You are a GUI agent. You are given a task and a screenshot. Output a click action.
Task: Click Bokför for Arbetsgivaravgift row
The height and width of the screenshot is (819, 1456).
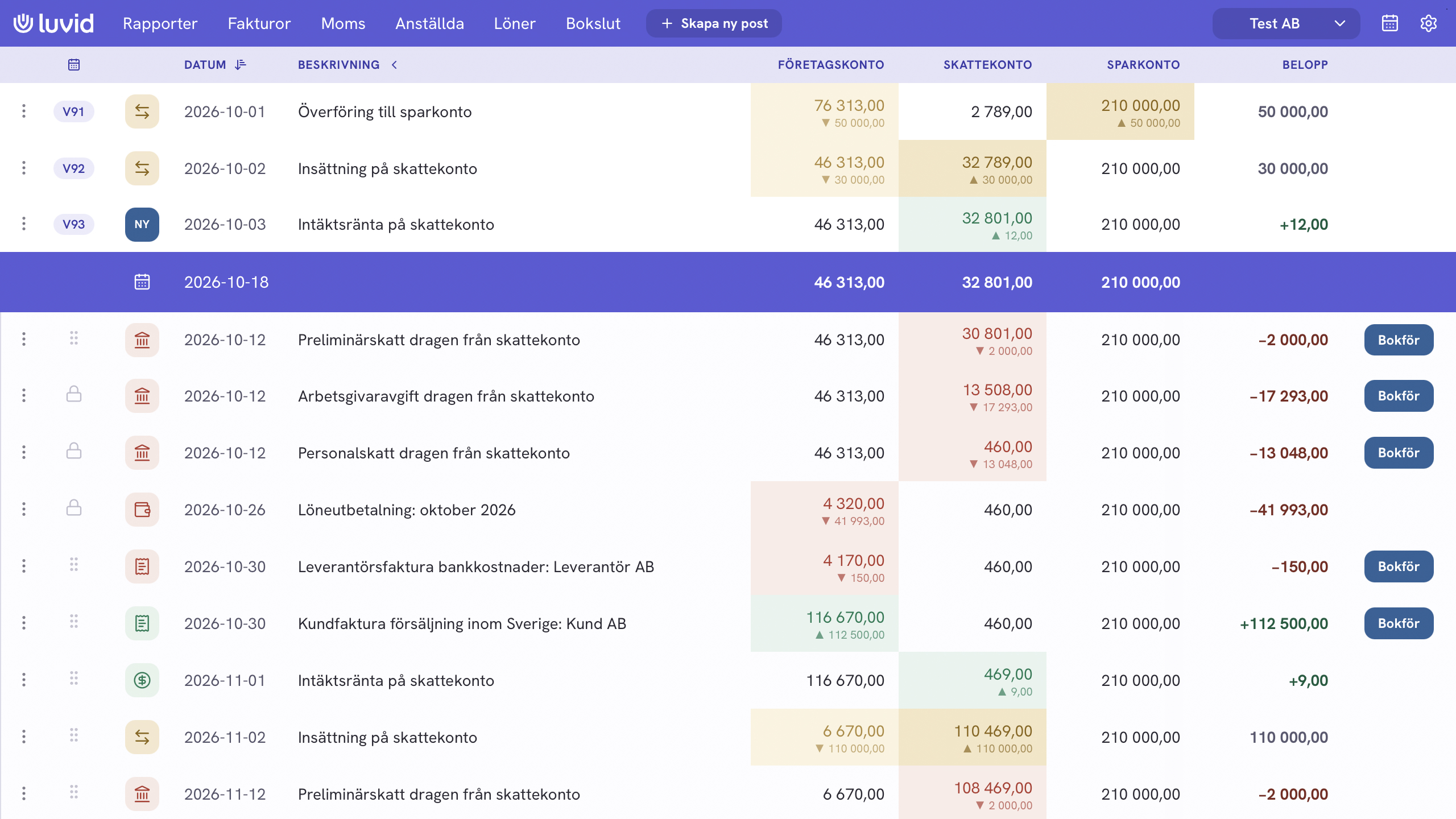[1399, 396]
